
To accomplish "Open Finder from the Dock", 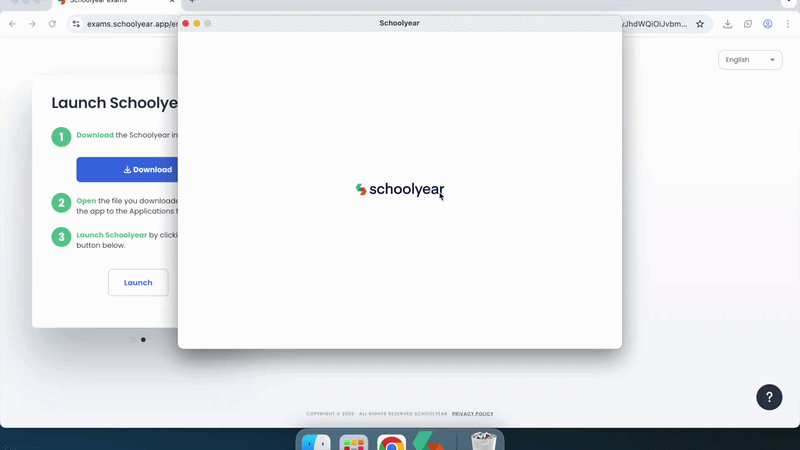I will point(316,441).
